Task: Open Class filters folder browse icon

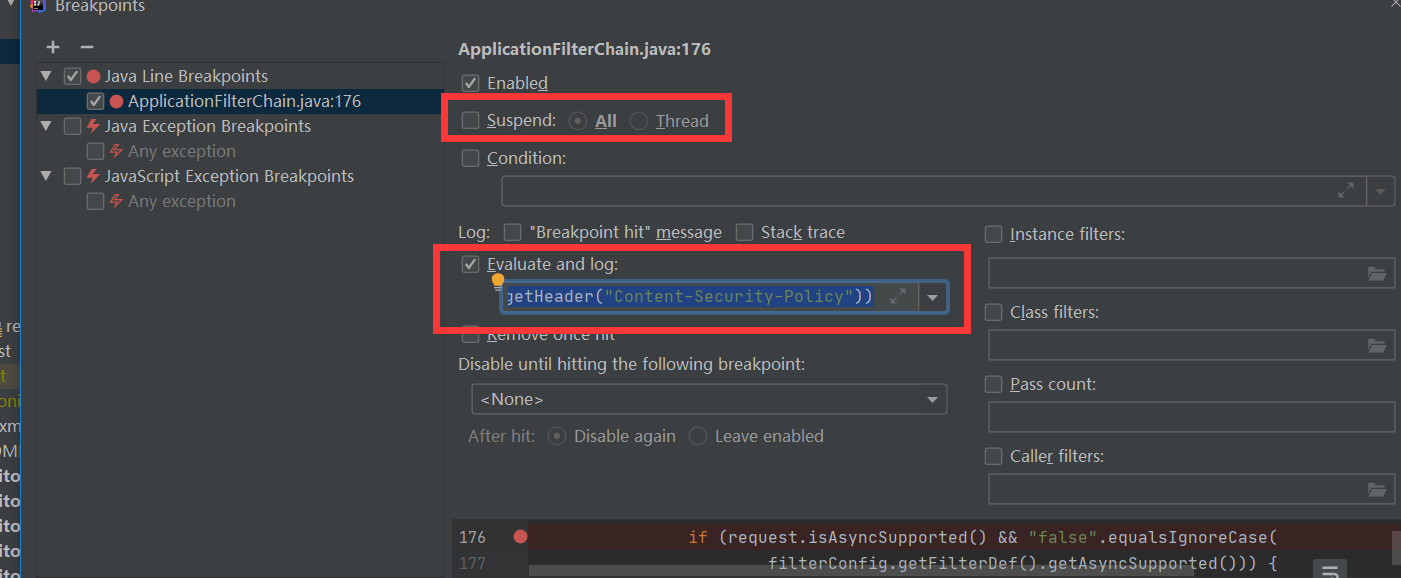Action: click(1377, 345)
